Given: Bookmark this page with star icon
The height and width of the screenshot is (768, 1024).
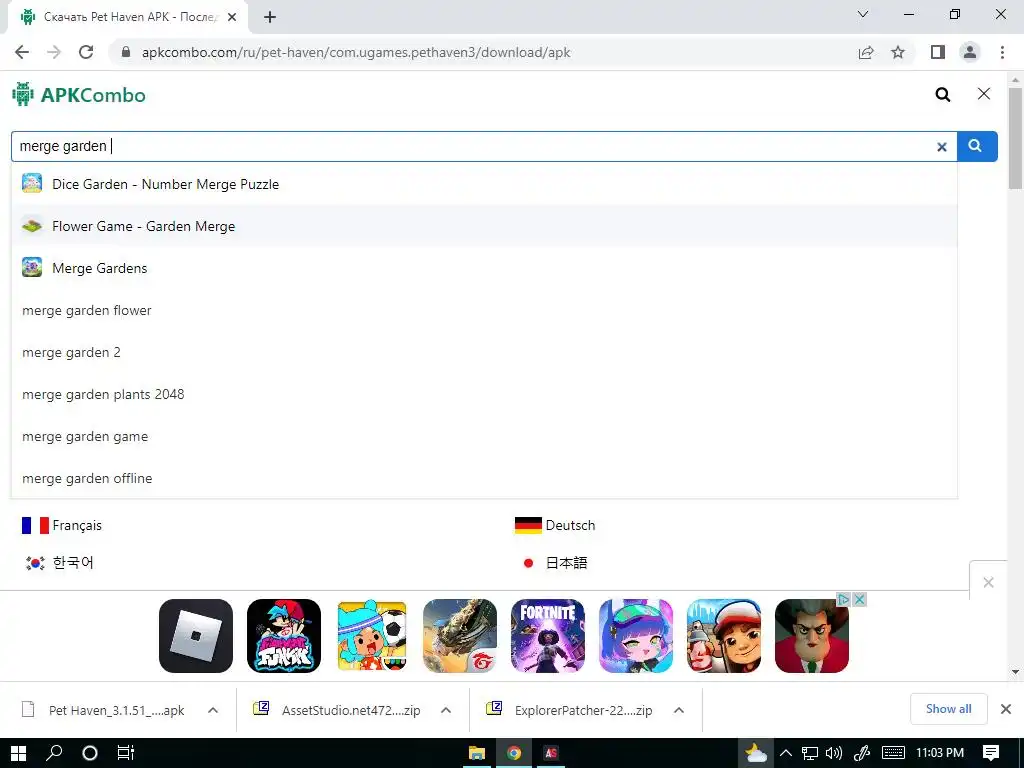Looking at the screenshot, I should click(898, 52).
